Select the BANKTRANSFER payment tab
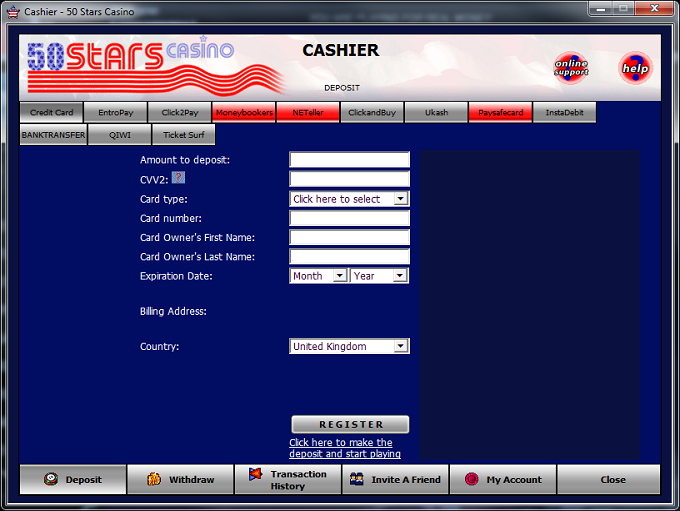Viewport: 680px width, 511px height. pos(53,135)
